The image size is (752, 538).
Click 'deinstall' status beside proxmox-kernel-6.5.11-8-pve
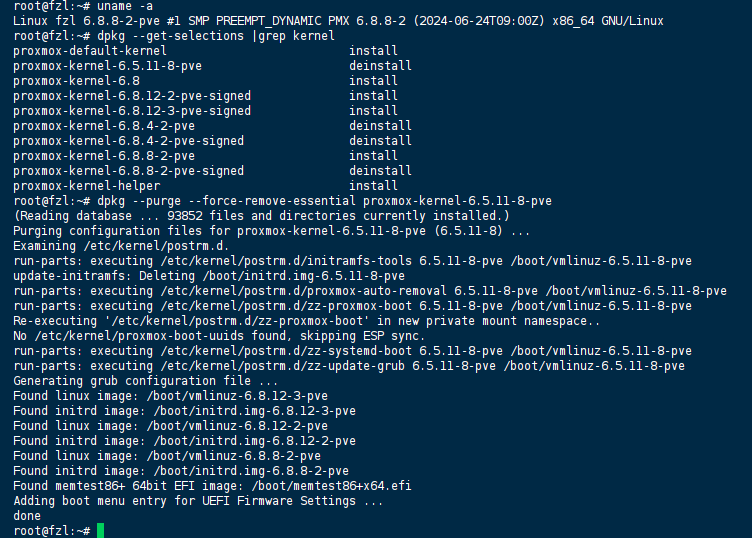380,66
